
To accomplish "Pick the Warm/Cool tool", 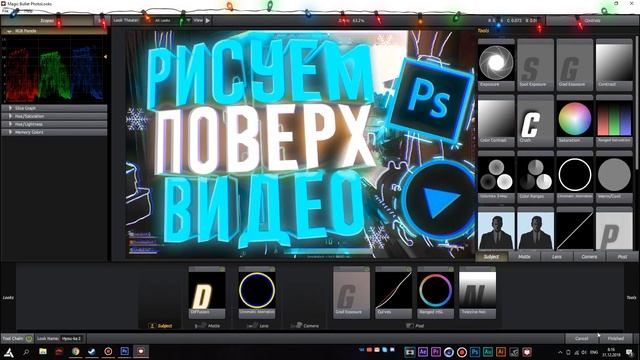I will [614, 176].
